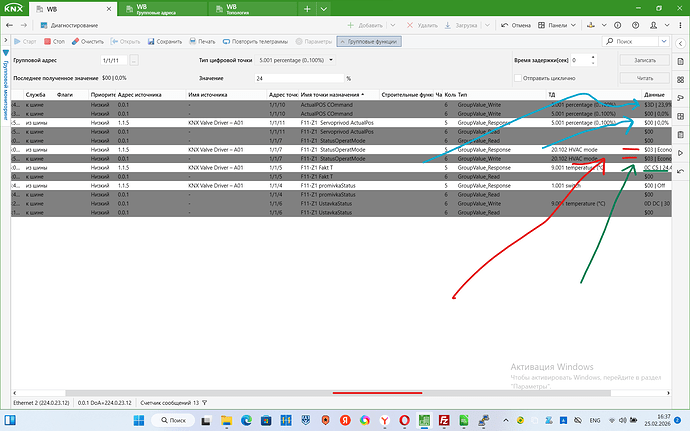Click the Загрузка download button
The image size is (690, 431).
(461, 25)
